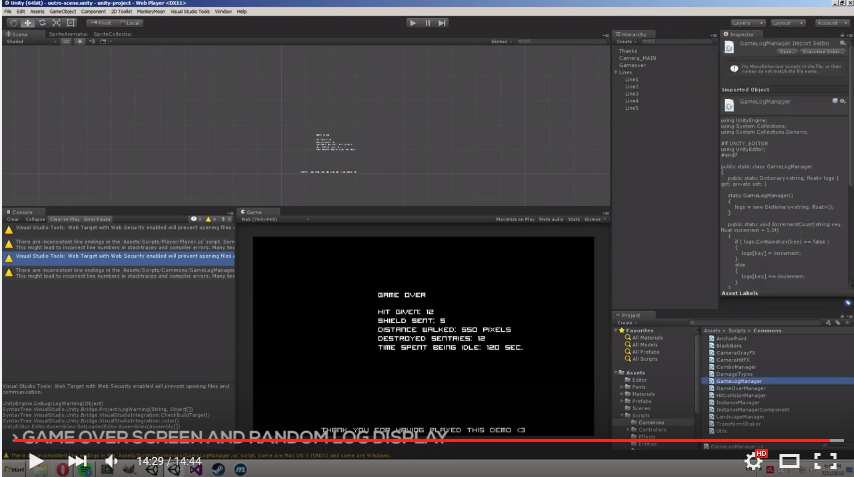Viewport: 854px width, 477px height.
Task: Click Unity's Play button
Action: [413, 23]
